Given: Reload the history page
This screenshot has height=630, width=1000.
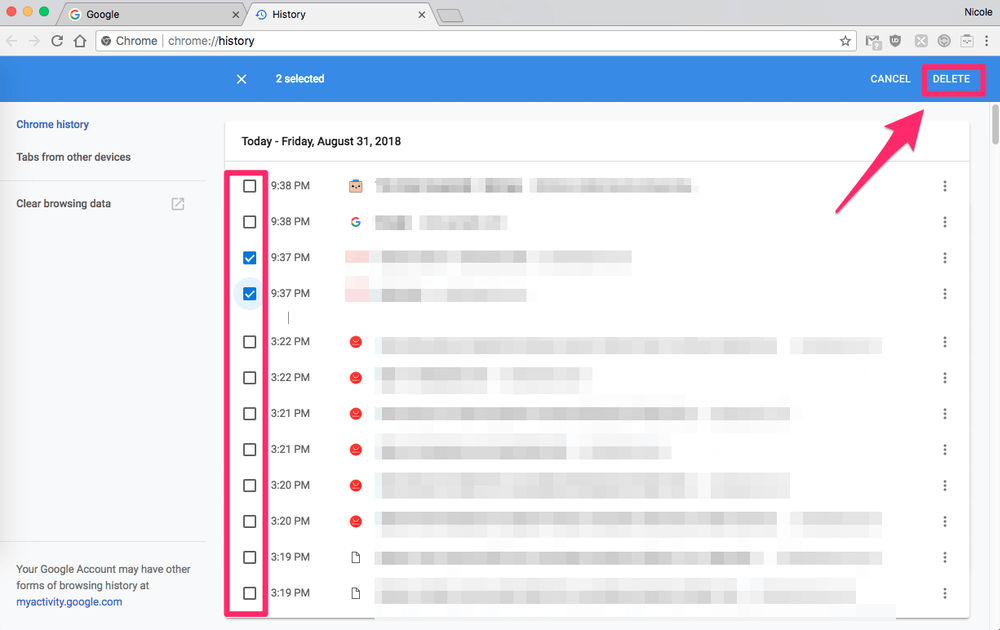Looking at the screenshot, I should pyautogui.click(x=57, y=41).
